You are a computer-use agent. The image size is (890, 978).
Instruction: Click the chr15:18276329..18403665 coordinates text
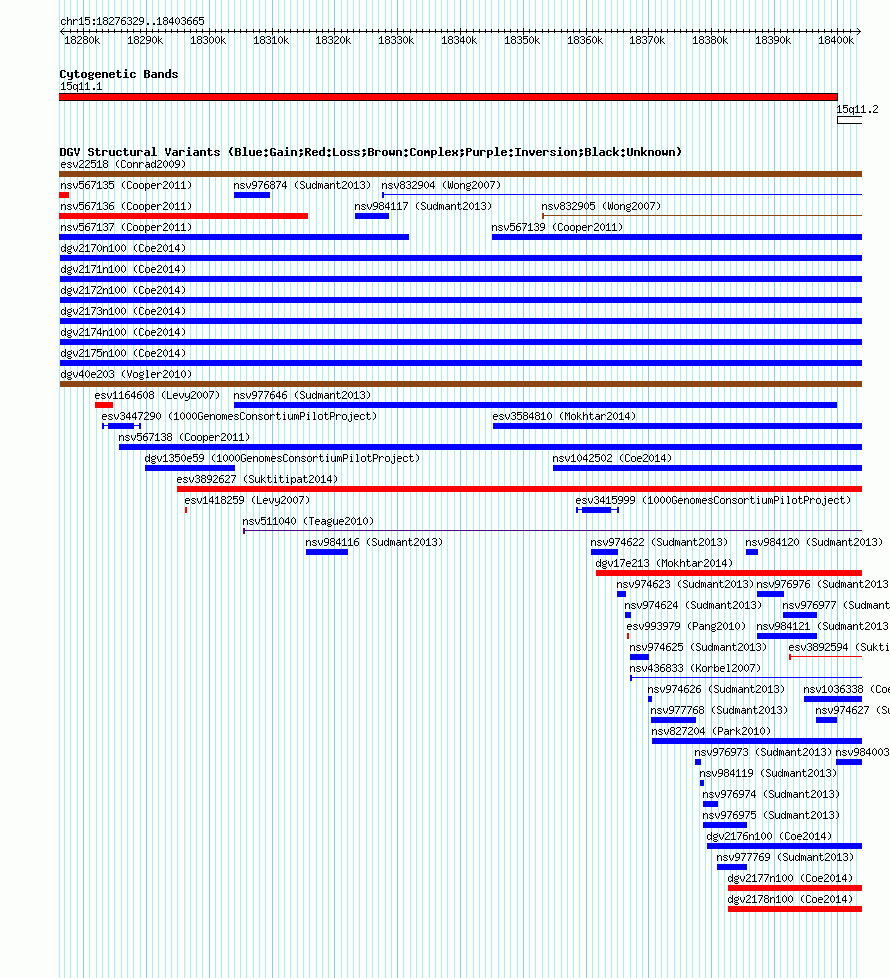click(x=132, y=21)
